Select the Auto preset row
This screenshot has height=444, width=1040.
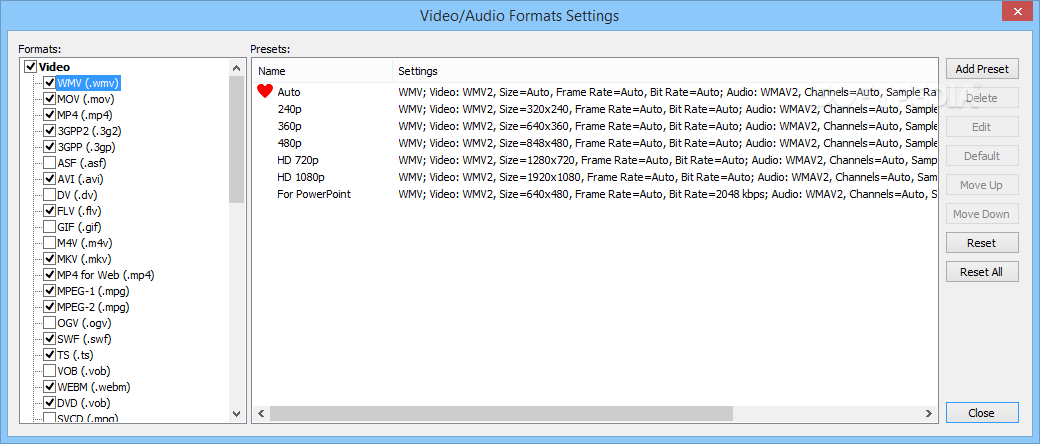coord(595,92)
